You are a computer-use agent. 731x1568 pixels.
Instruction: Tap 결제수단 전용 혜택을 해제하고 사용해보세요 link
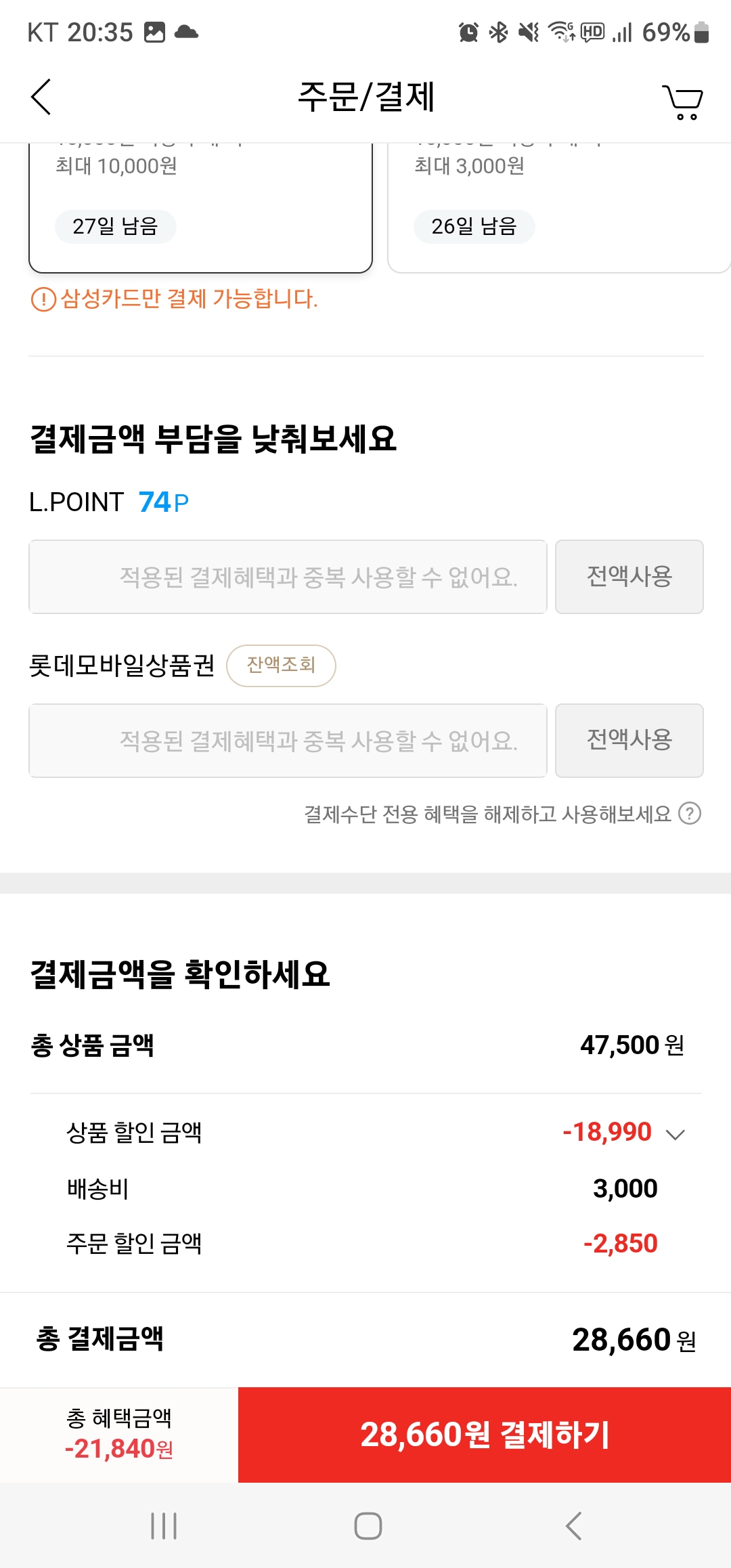point(487,814)
